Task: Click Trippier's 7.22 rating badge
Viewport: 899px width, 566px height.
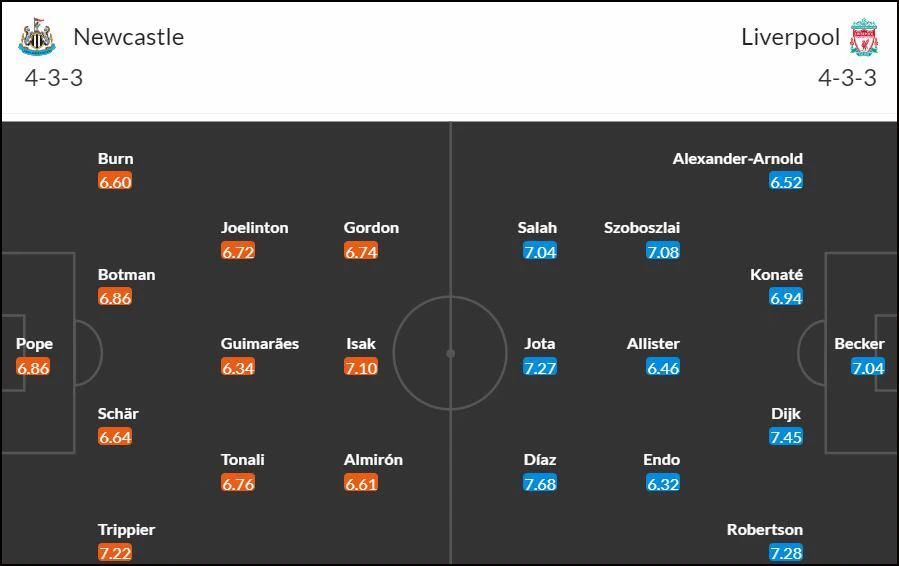Action: coord(115,553)
